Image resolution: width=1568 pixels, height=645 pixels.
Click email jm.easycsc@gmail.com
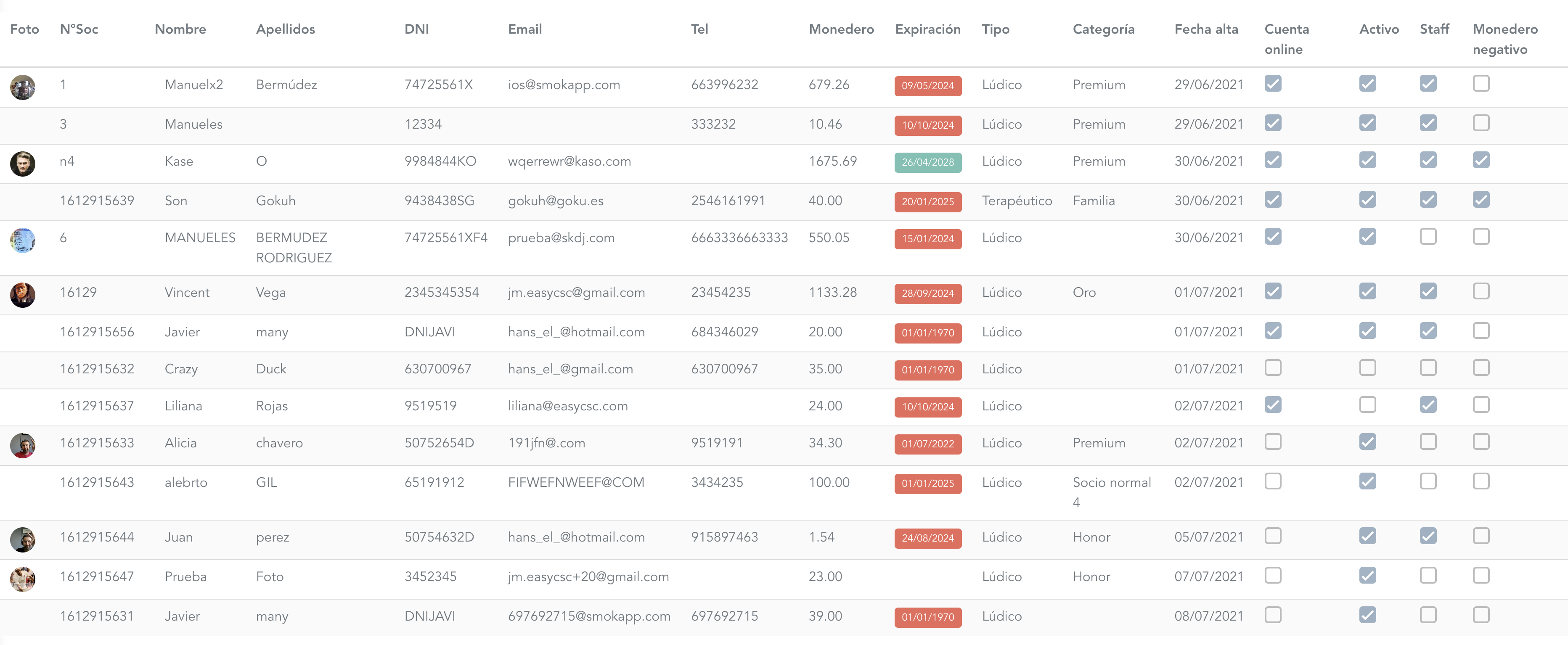[x=576, y=293]
